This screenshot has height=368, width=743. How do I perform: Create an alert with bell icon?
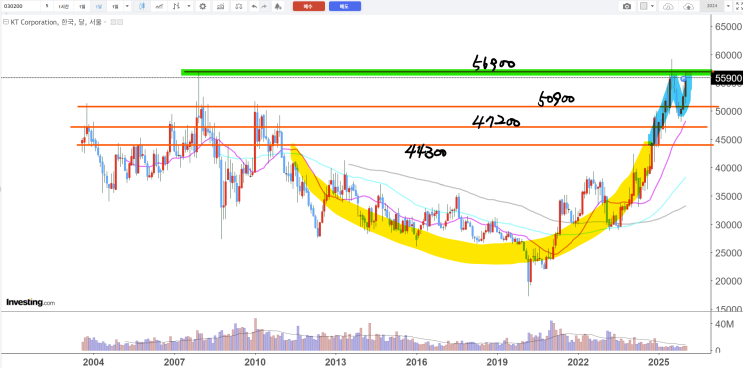click(x=278, y=6)
